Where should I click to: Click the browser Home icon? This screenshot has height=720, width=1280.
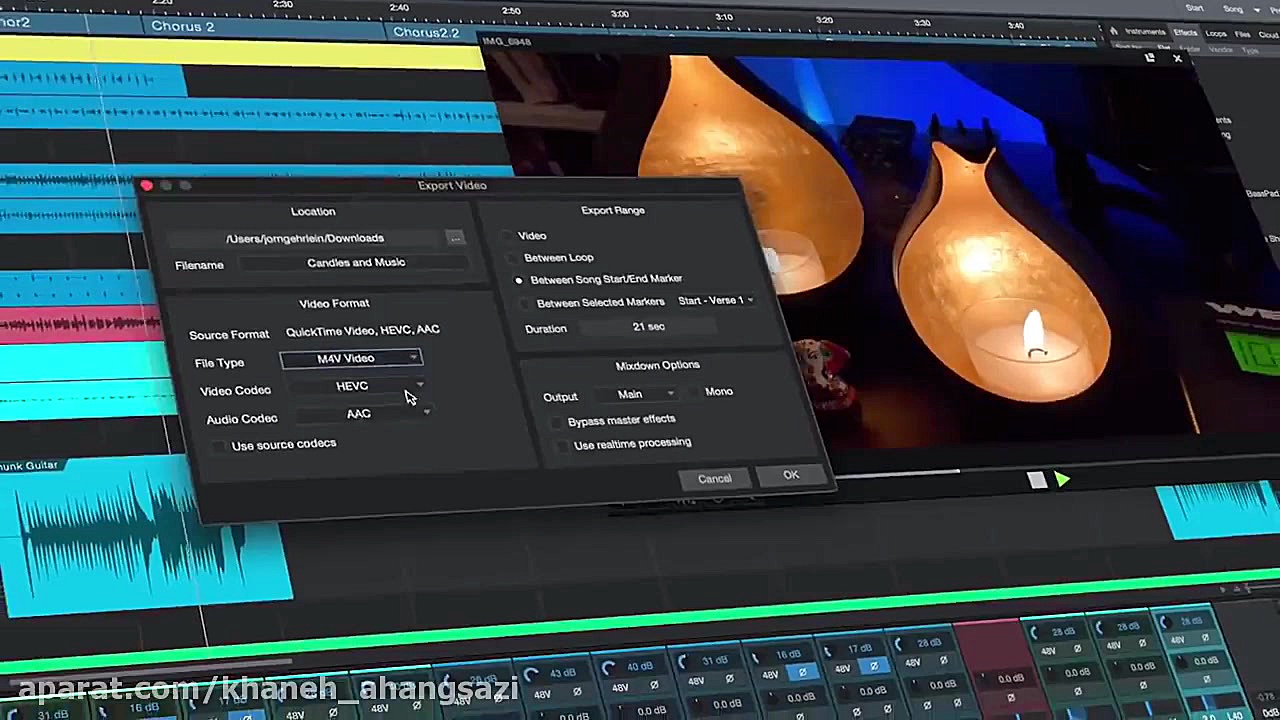(1113, 31)
